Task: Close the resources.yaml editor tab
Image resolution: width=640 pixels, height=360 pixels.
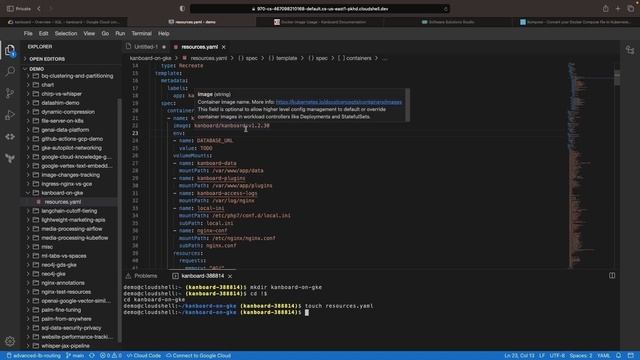Action: coord(224,47)
